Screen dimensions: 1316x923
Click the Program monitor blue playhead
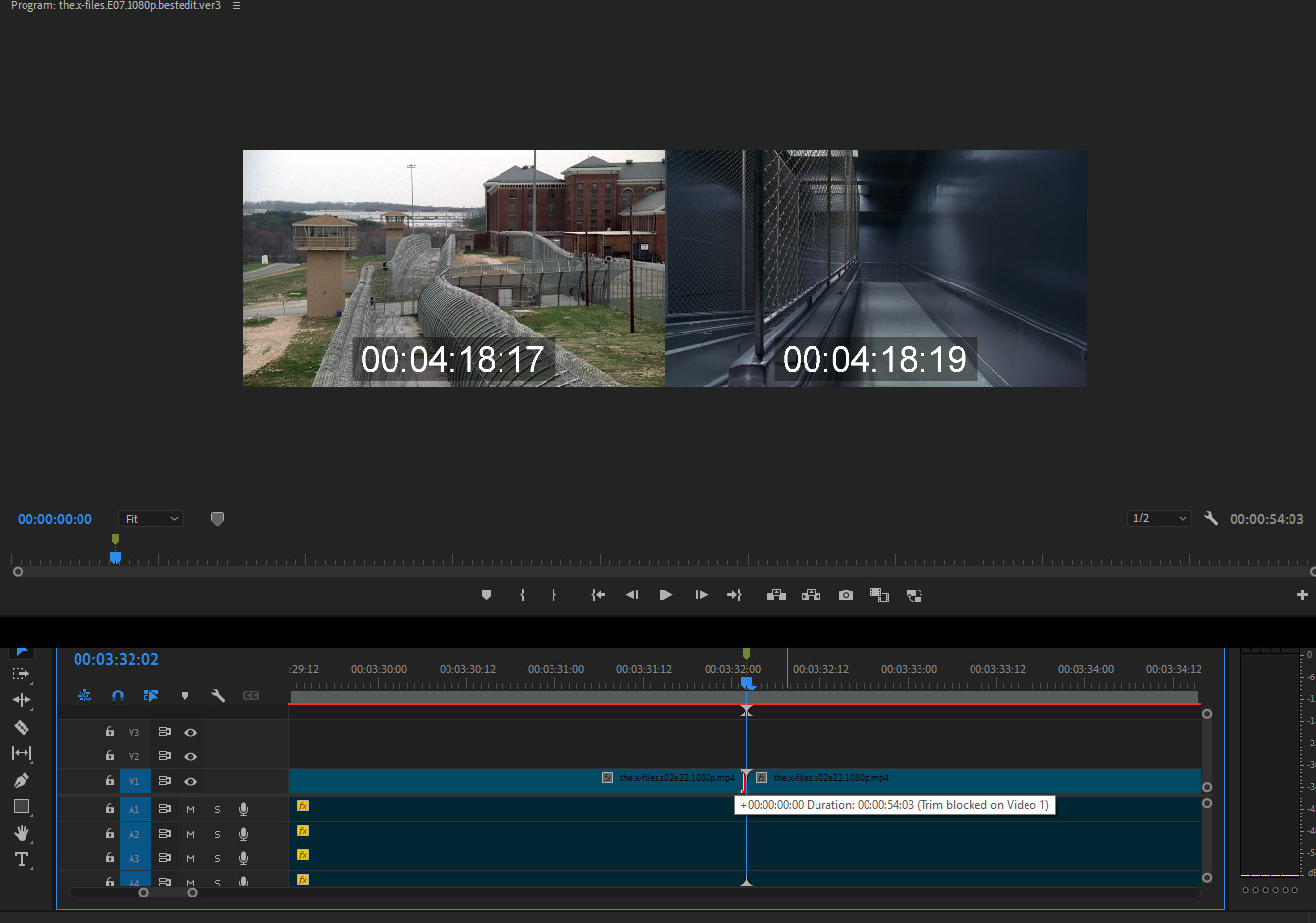coord(115,557)
